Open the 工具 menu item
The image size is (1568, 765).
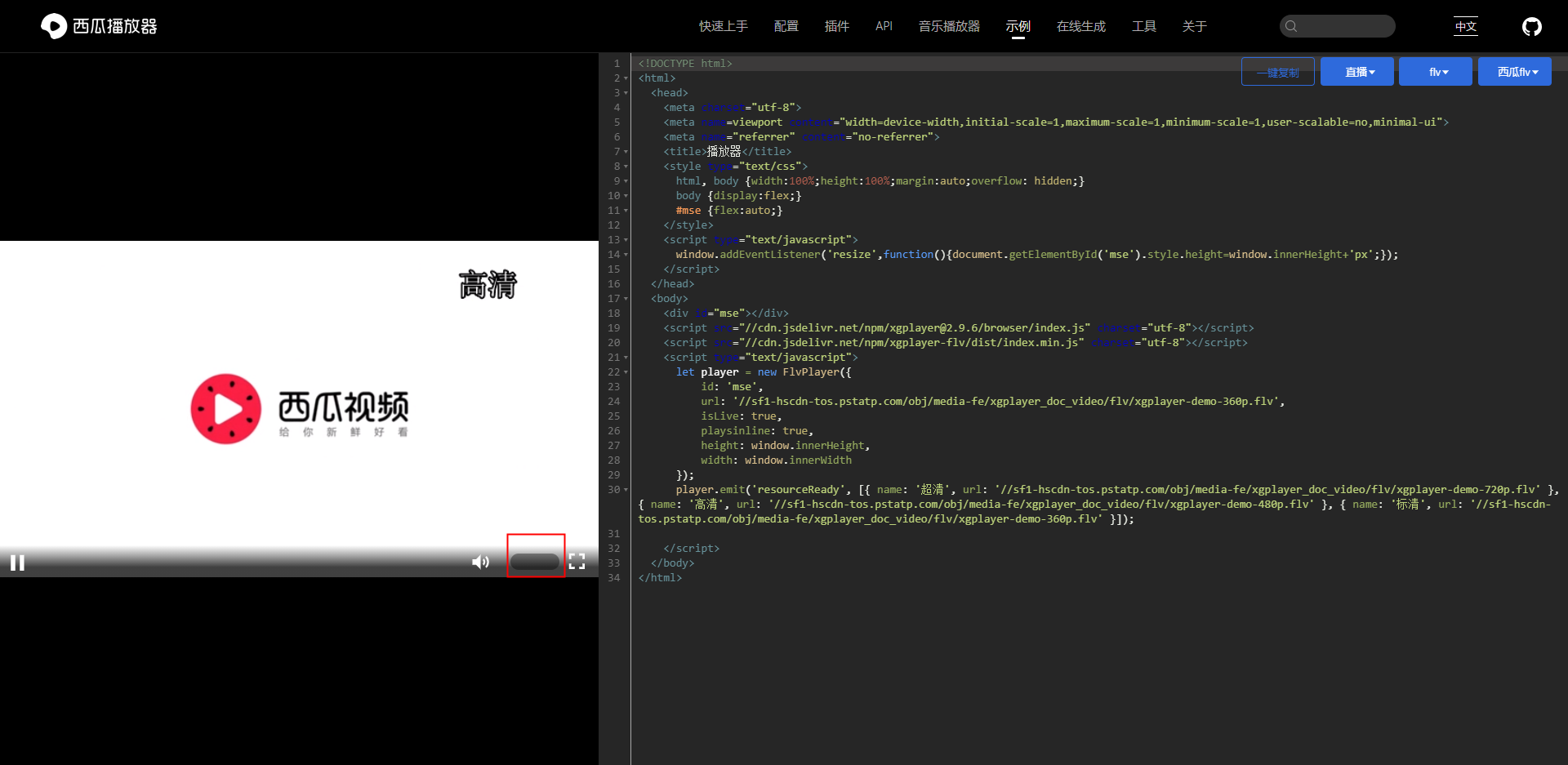1144,26
